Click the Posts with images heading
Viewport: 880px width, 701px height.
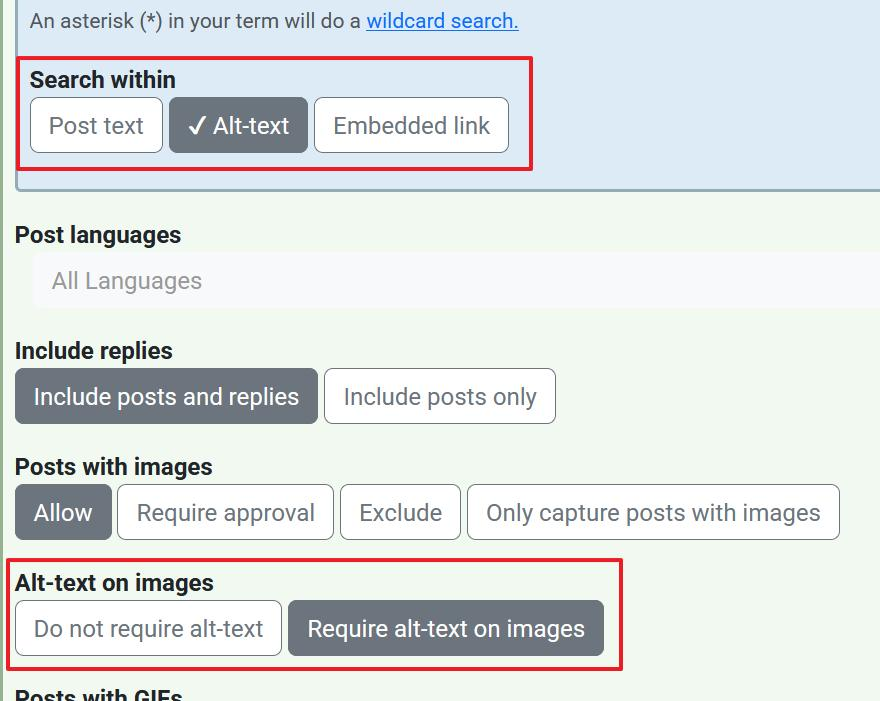pos(114,467)
